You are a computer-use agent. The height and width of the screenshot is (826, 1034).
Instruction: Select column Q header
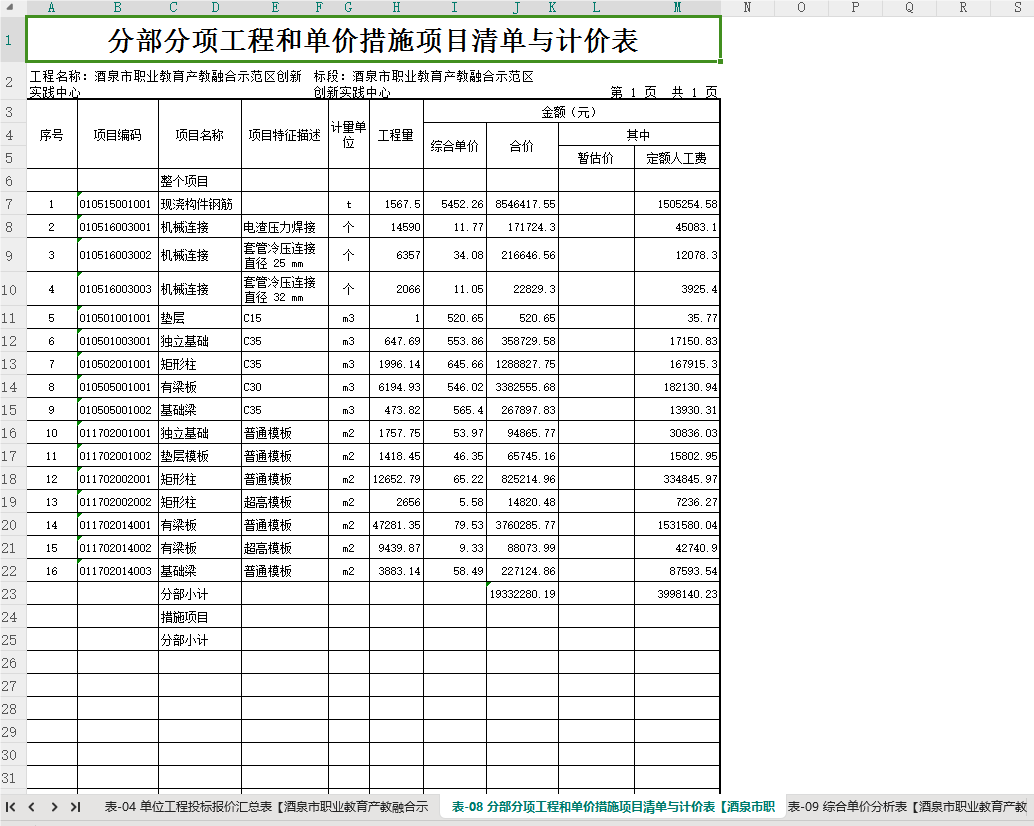(909, 7)
